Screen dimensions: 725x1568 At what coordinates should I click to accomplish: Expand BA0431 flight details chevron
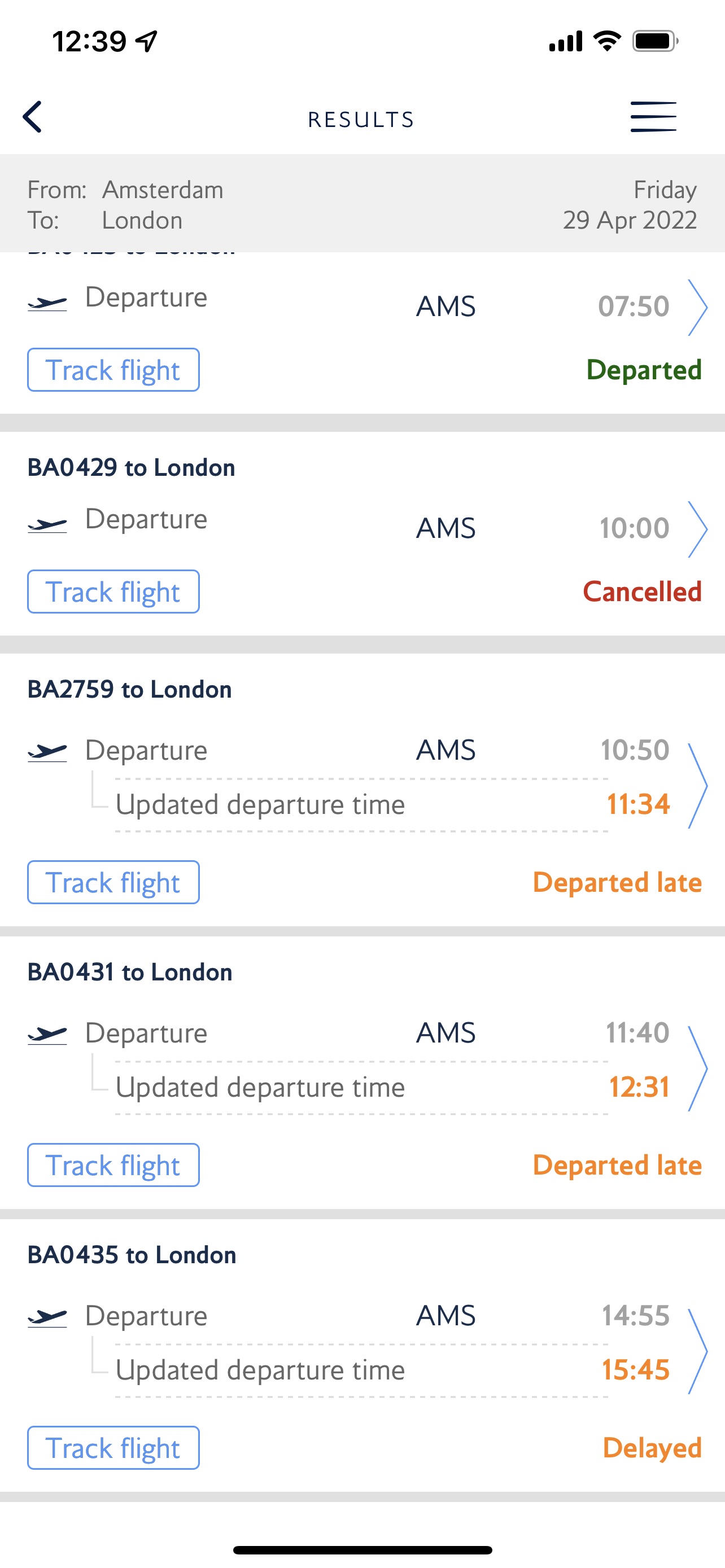[696, 1068]
